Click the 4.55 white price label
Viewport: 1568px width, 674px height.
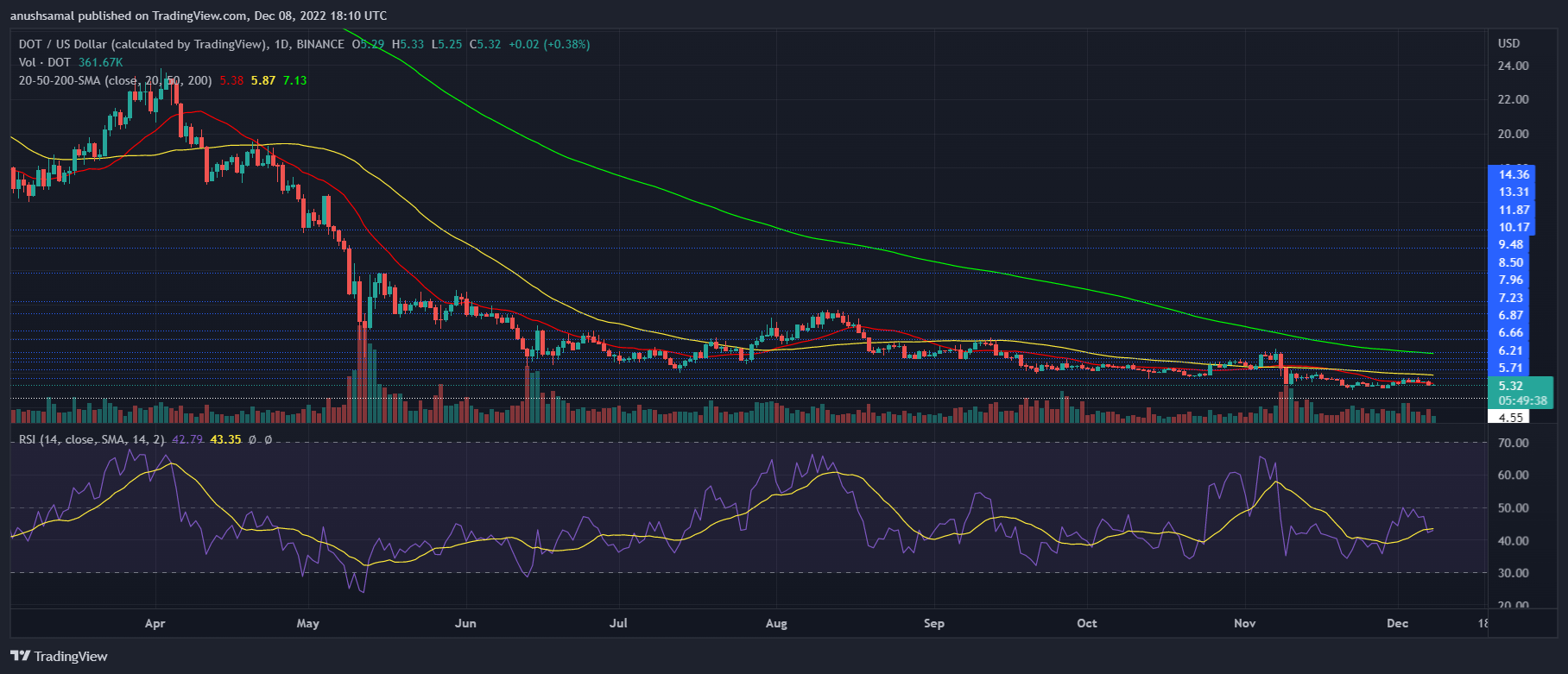pyautogui.click(x=1510, y=417)
